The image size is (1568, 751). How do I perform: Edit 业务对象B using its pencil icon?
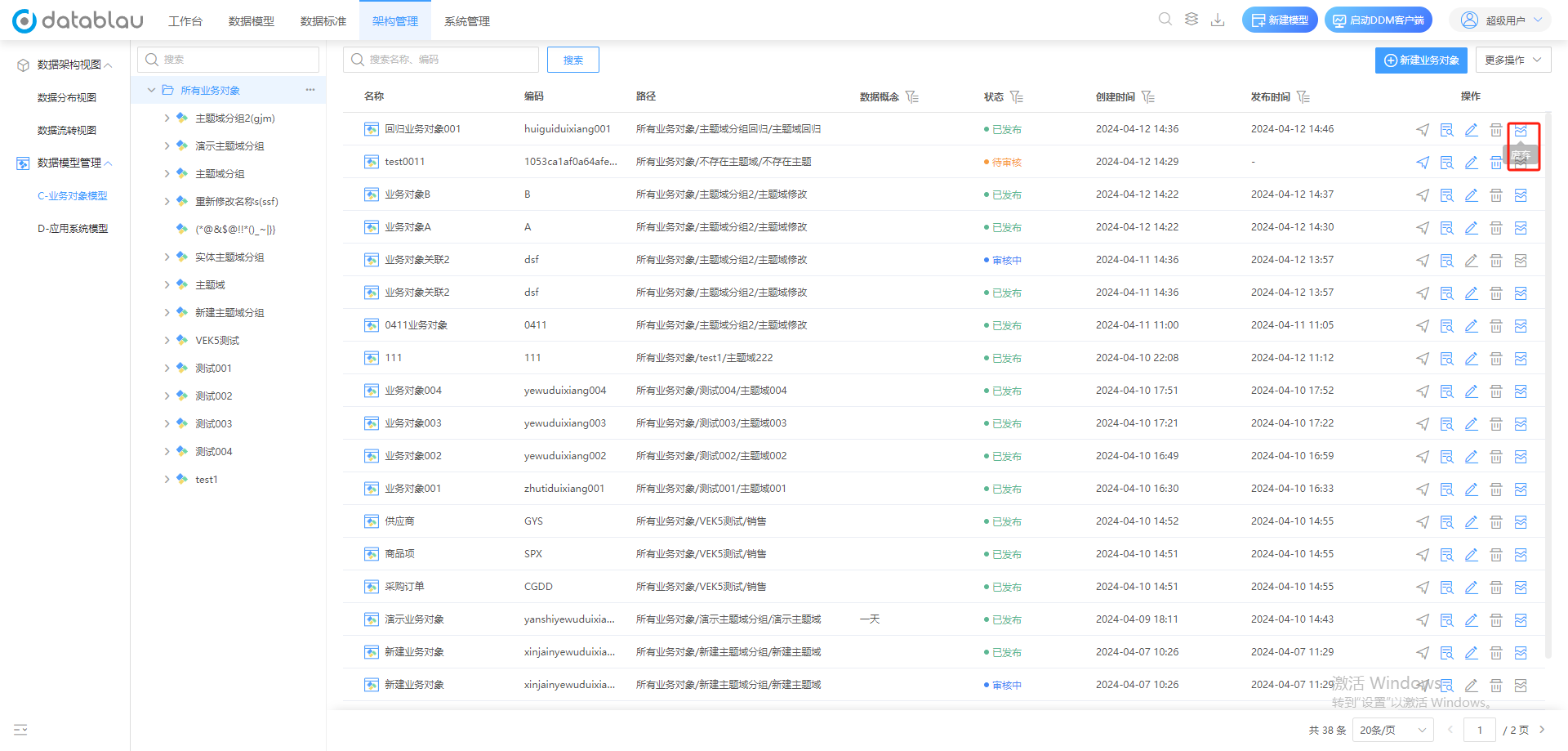point(1472,195)
